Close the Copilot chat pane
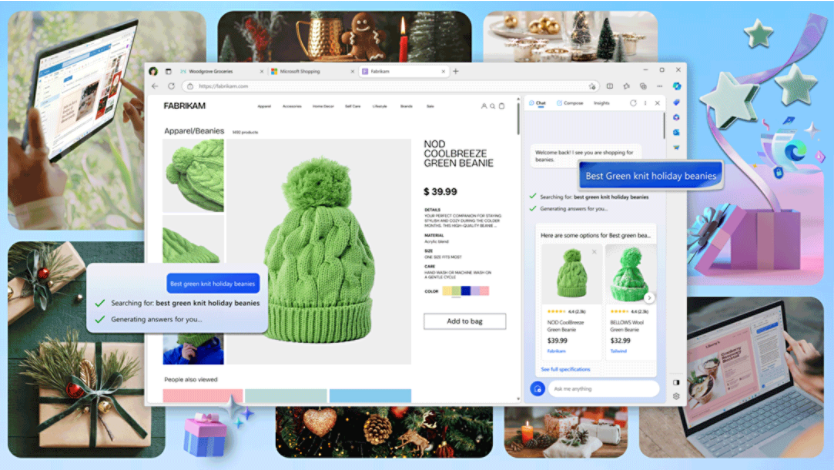 (x=657, y=103)
